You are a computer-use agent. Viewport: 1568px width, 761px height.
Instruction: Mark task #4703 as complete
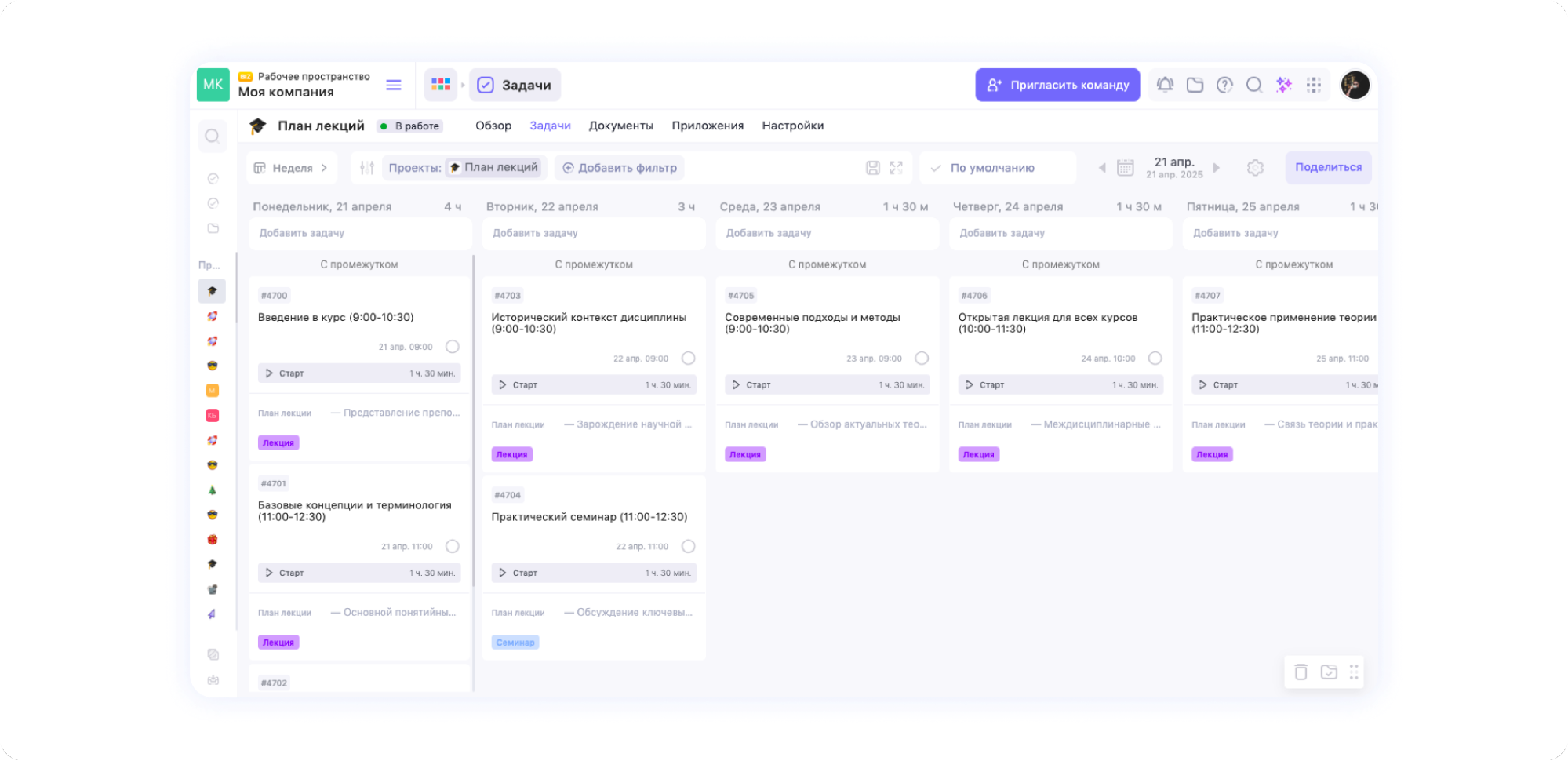coord(689,359)
